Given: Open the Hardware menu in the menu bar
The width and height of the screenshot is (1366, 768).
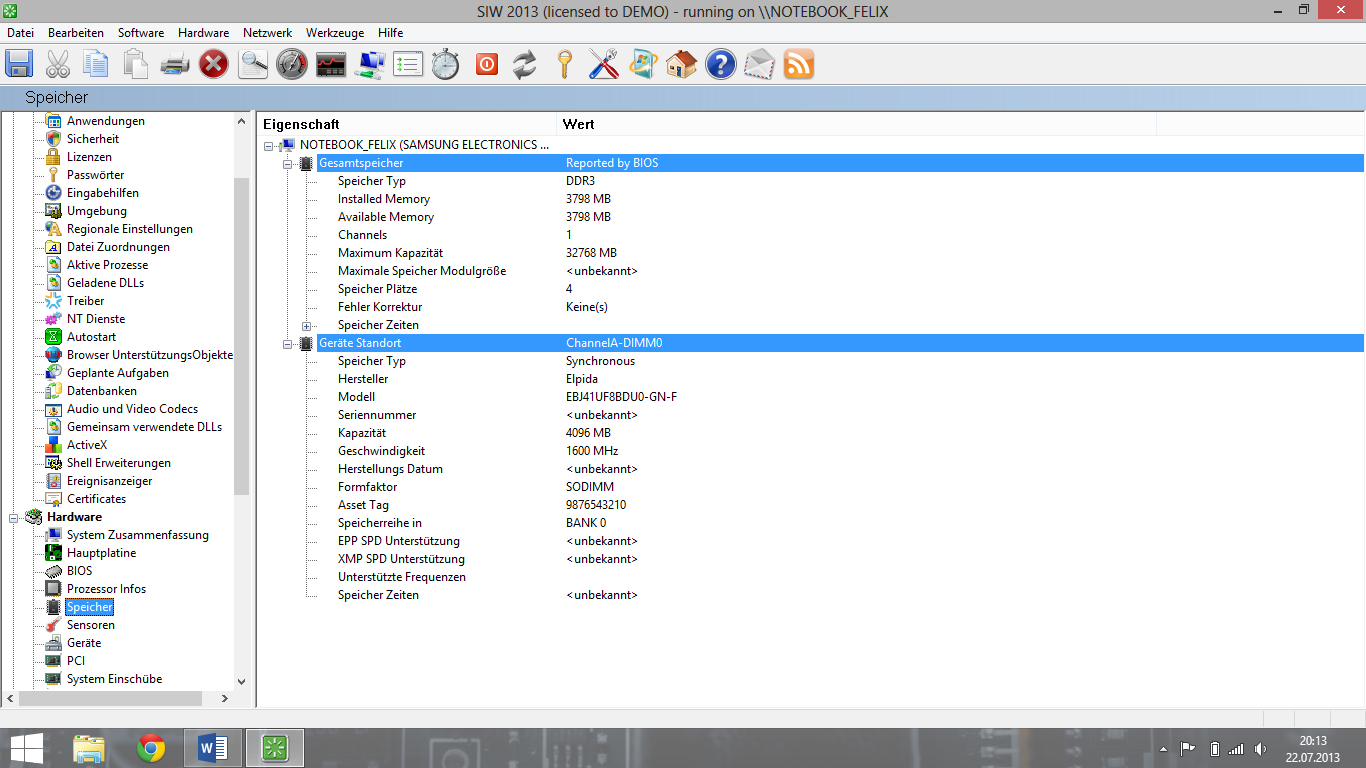Looking at the screenshot, I should point(203,33).
